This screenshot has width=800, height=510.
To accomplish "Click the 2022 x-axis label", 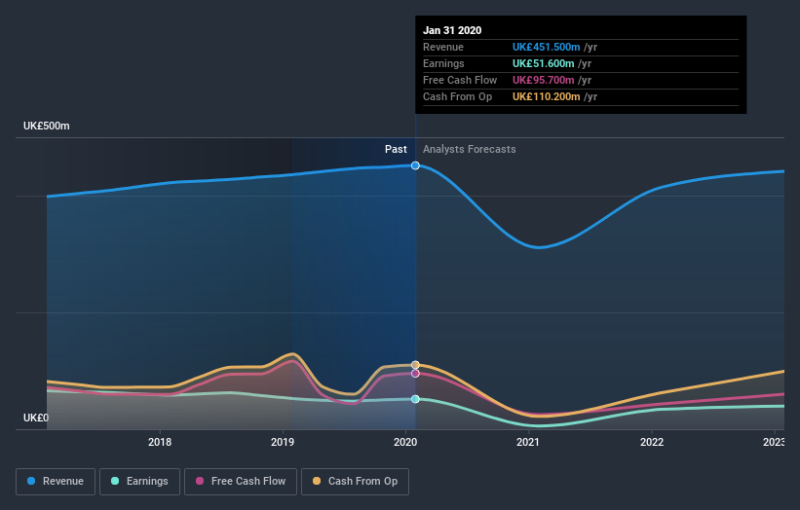I will click(x=652, y=441).
